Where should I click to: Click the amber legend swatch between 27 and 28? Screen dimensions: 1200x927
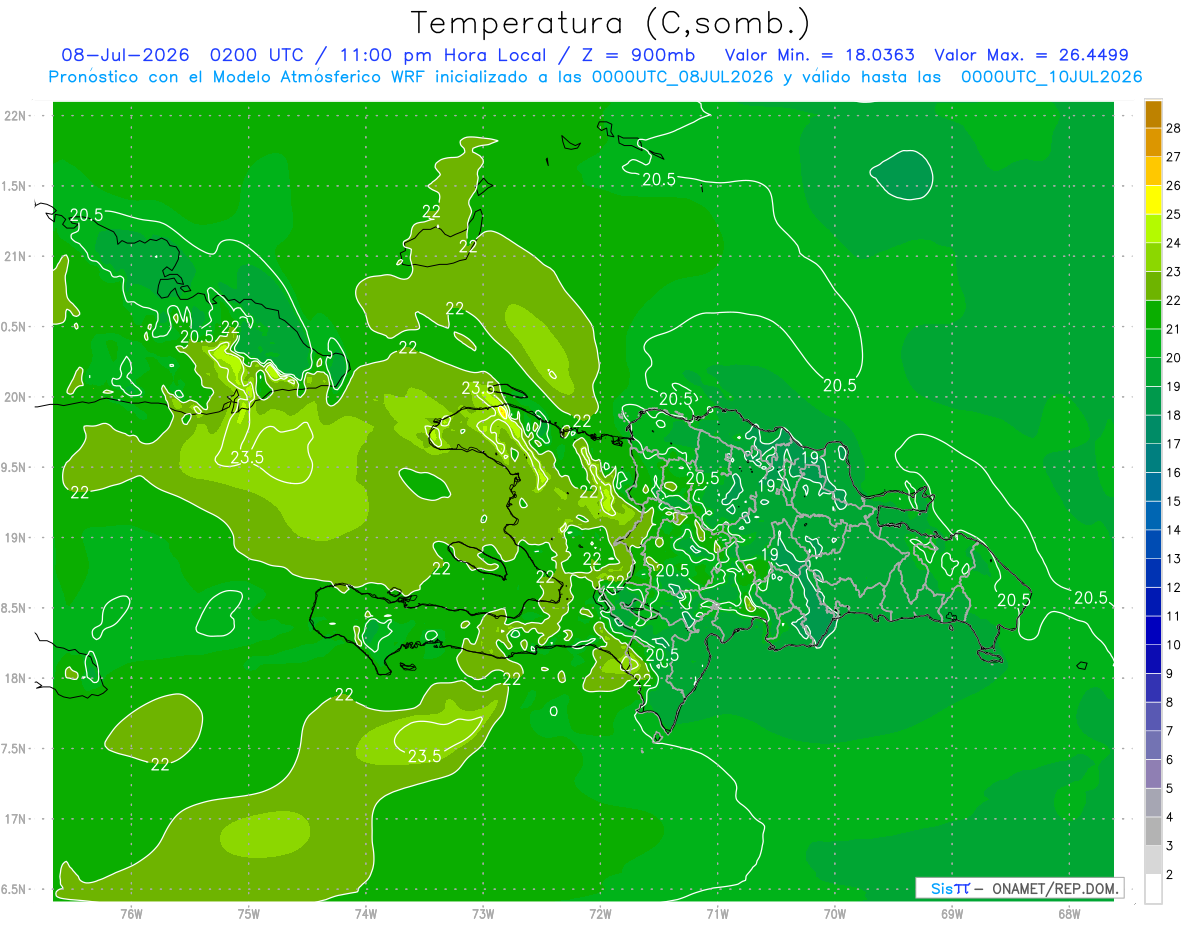coord(1153,142)
